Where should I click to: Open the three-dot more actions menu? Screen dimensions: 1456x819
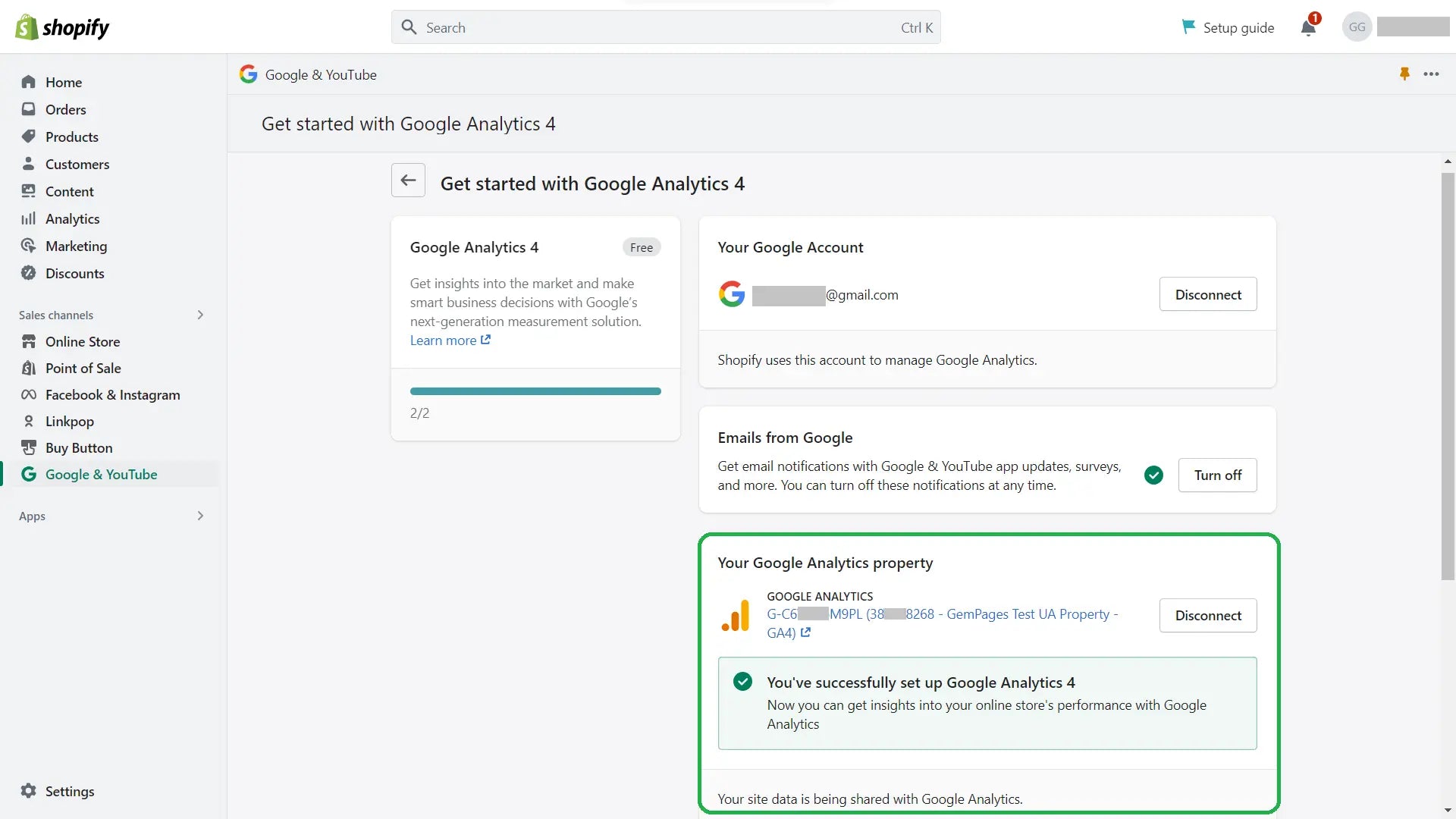(x=1431, y=74)
